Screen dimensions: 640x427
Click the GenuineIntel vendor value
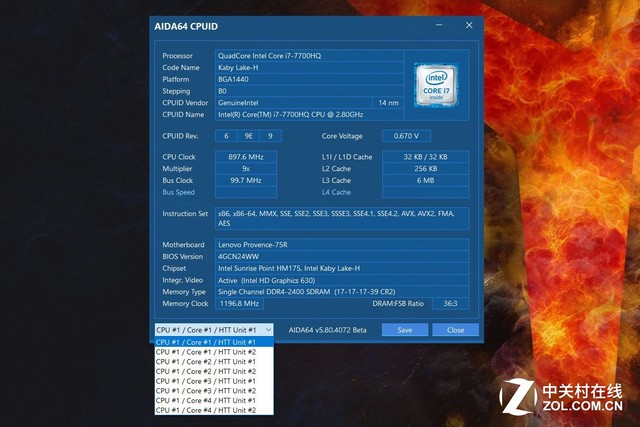point(294,103)
